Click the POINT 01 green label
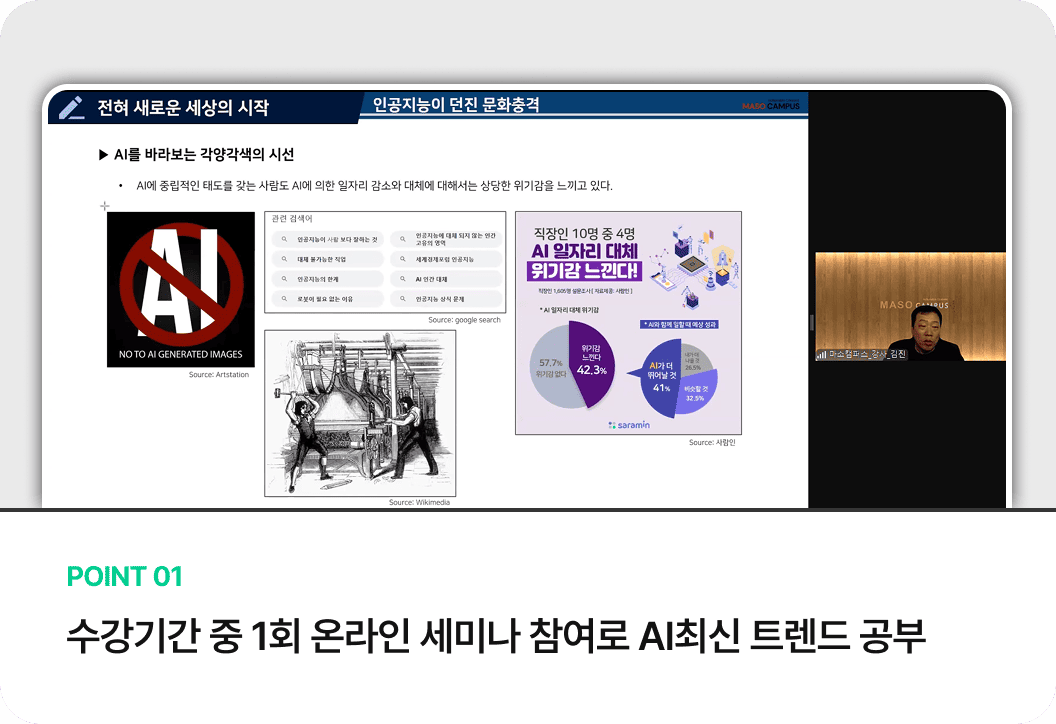The height and width of the screenshot is (724, 1056). pyautogui.click(x=124, y=576)
